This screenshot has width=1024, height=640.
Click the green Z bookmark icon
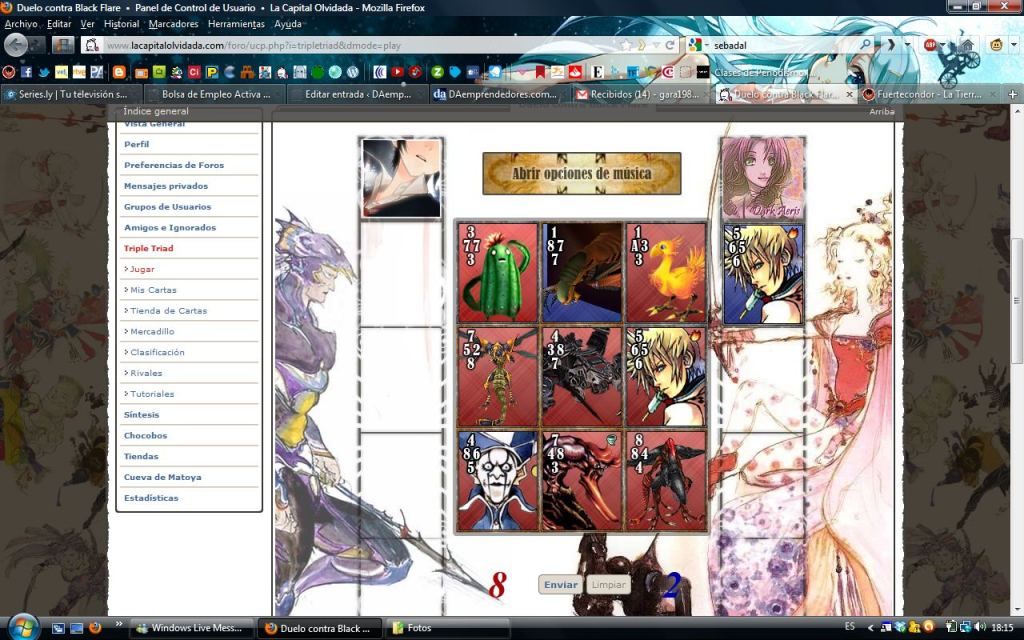pos(437,72)
